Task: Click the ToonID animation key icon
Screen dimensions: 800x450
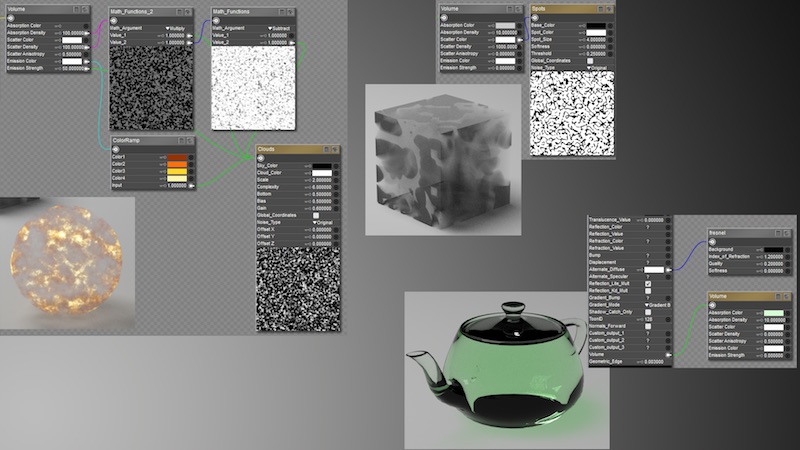Action: (640, 319)
